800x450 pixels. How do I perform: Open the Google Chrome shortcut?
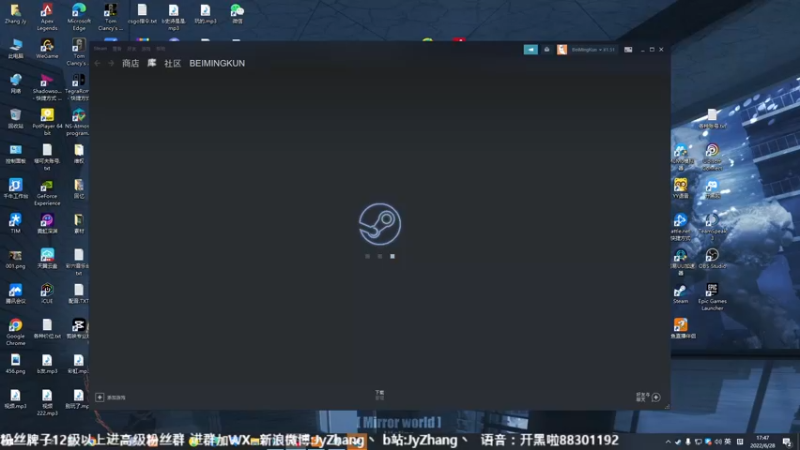click(15, 332)
